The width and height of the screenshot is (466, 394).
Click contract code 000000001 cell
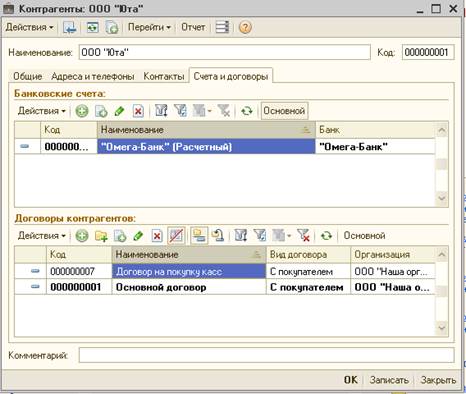79,287
